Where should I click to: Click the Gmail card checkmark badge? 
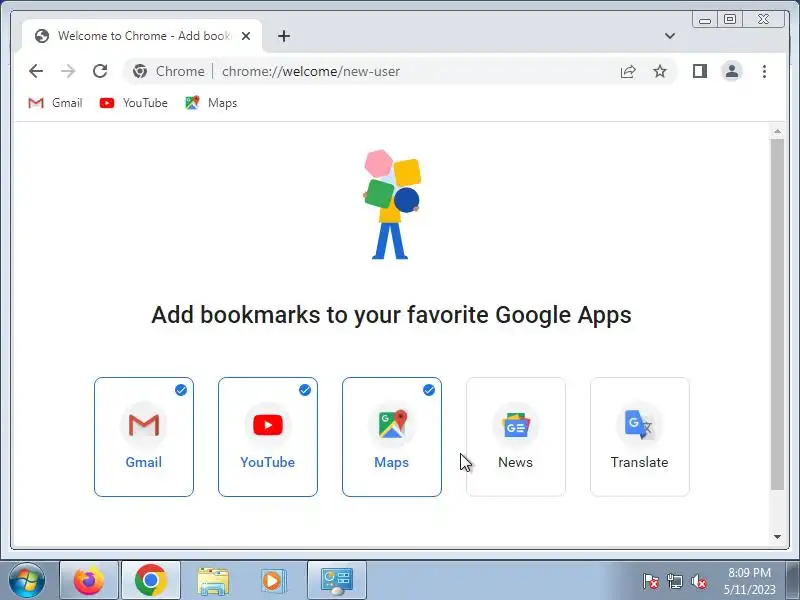click(x=181, y=390)
